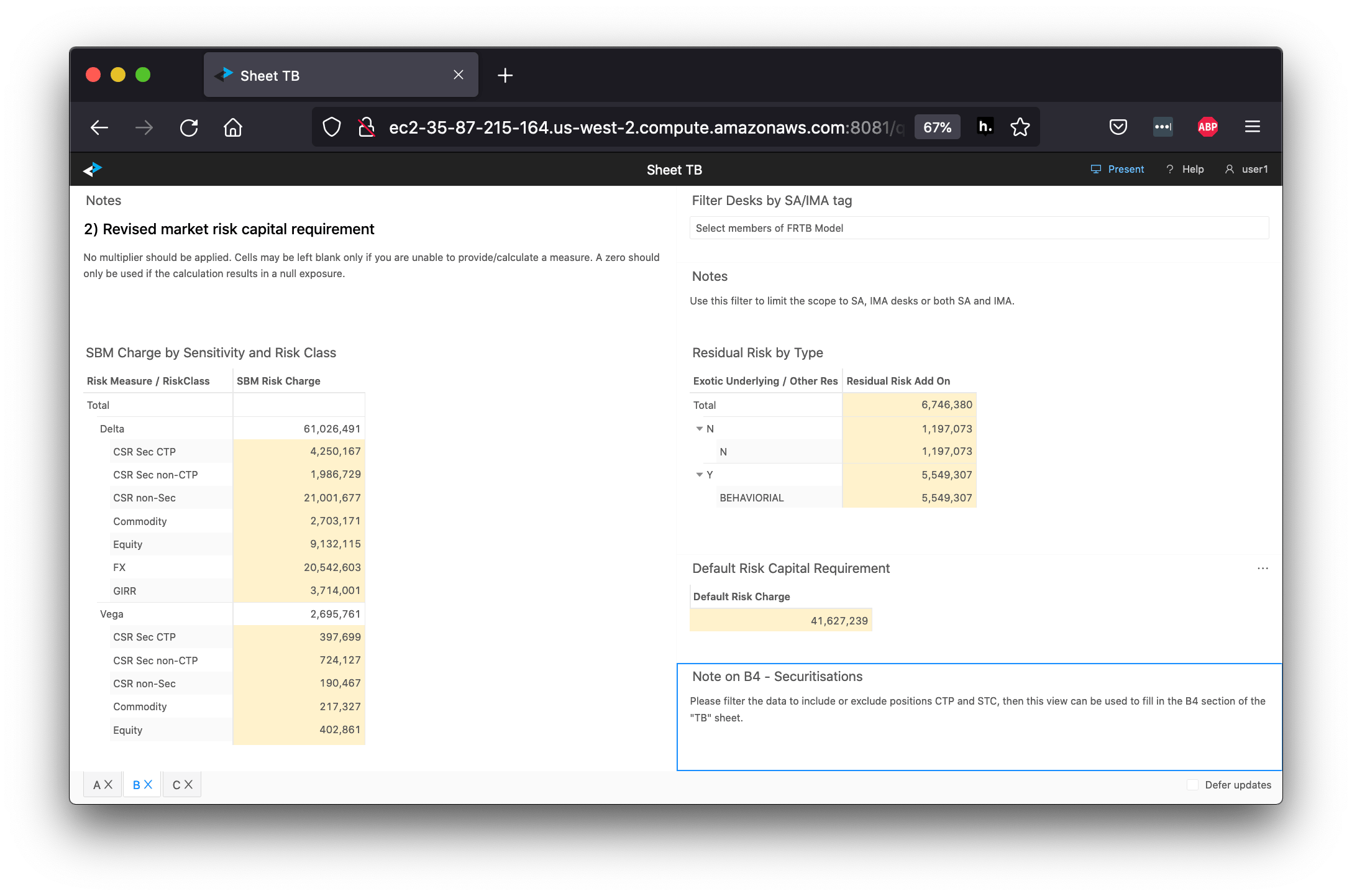Switch to page tab C
This screenshot has width=1352, height=896.
(x=176, y=785)
